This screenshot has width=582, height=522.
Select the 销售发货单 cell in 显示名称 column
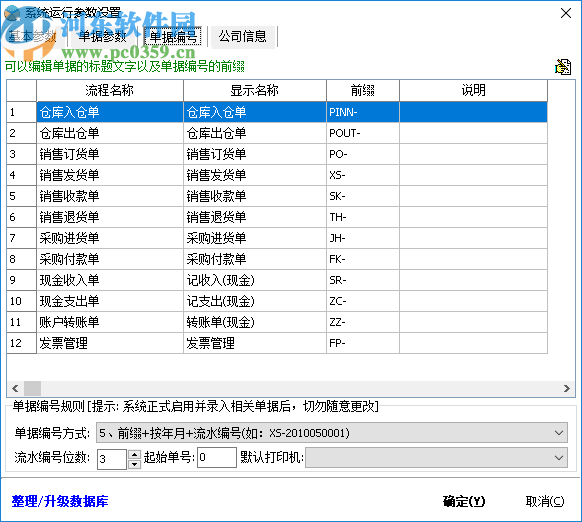255,175
